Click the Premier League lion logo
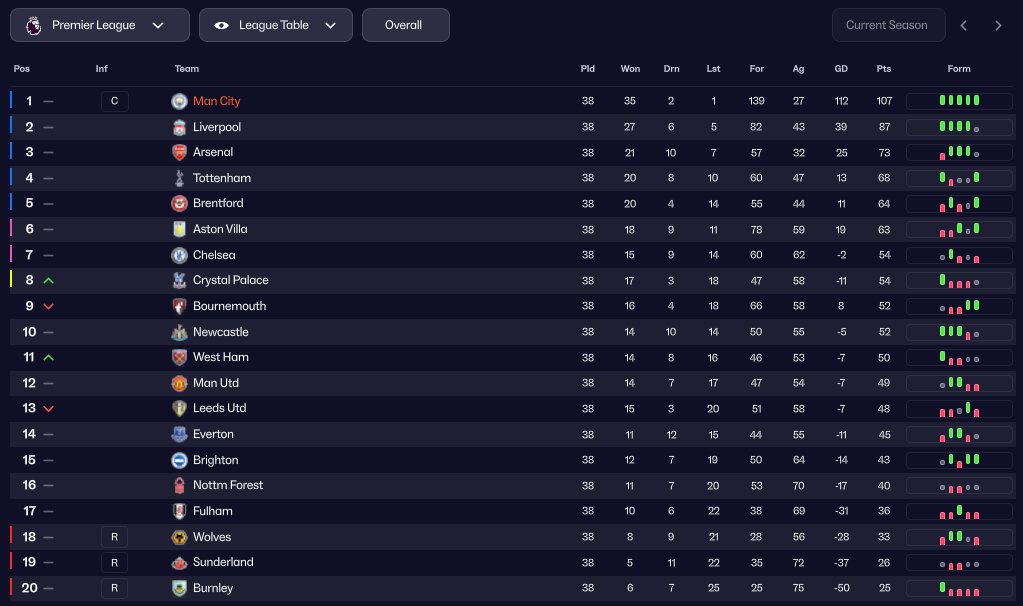Viewport: 1023px width, 606px height. tap(33, 25)
